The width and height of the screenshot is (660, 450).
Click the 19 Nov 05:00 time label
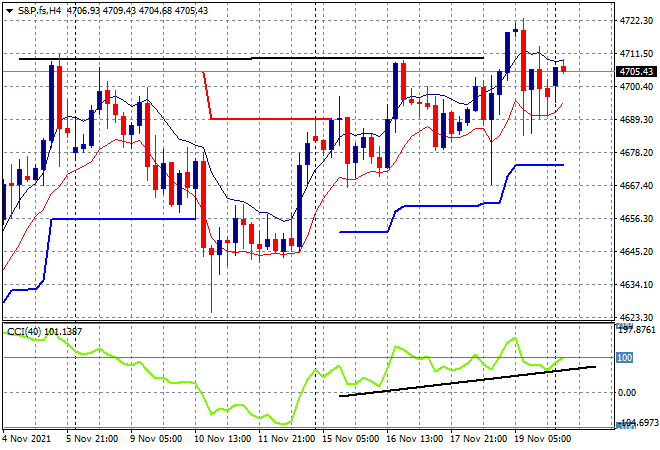pyautogui.click(x=543, y=439)
